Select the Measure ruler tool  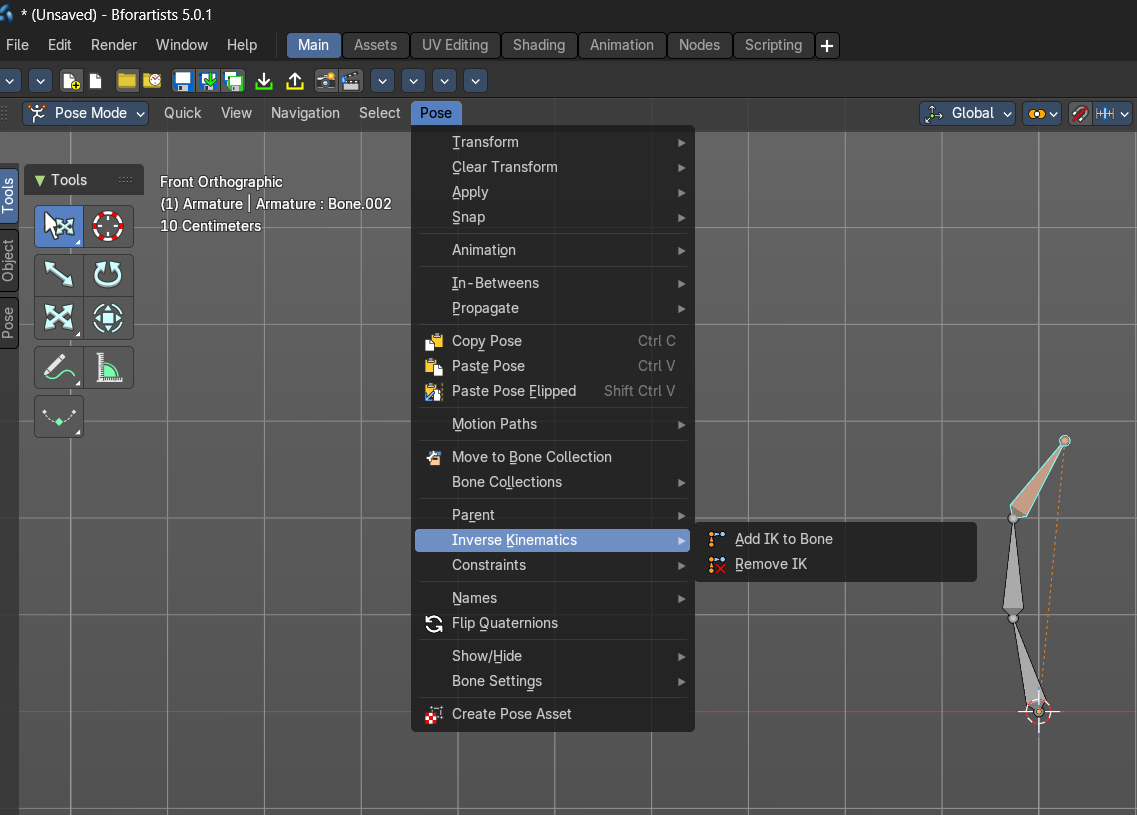pos(108,367)
